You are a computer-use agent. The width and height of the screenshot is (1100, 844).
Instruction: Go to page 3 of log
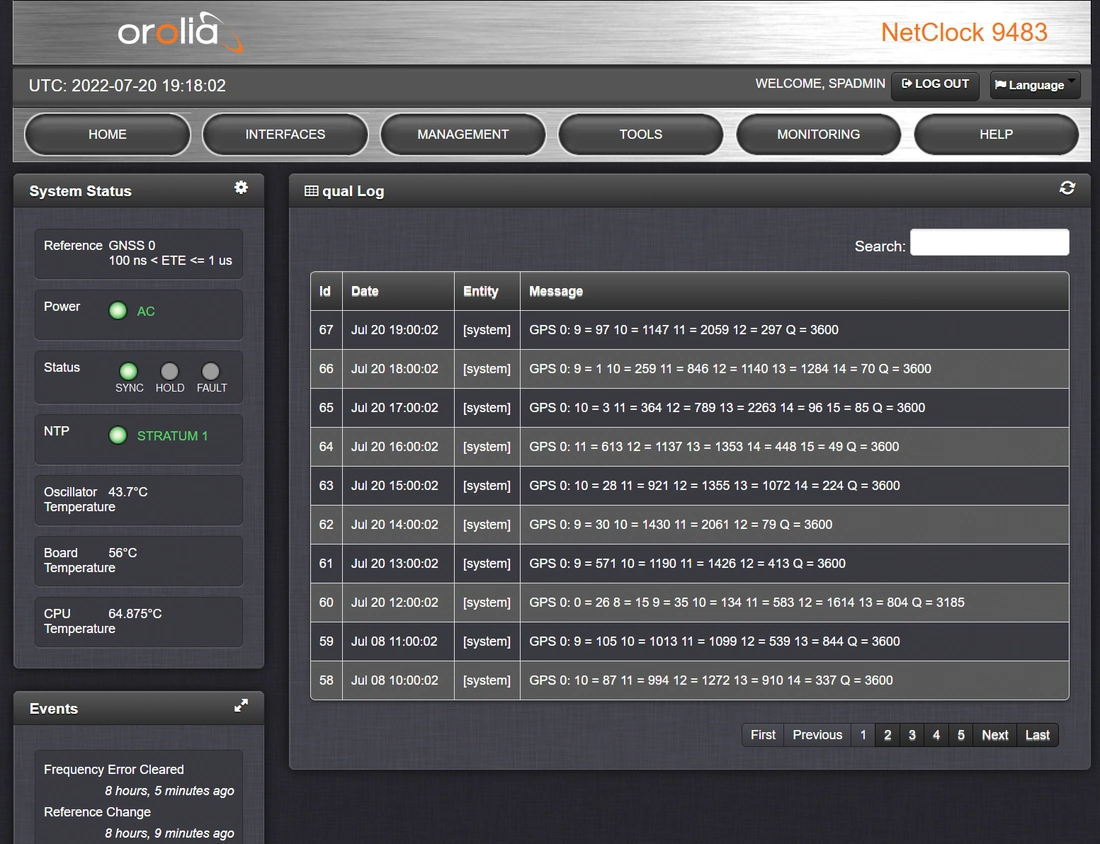click(912, 735)
